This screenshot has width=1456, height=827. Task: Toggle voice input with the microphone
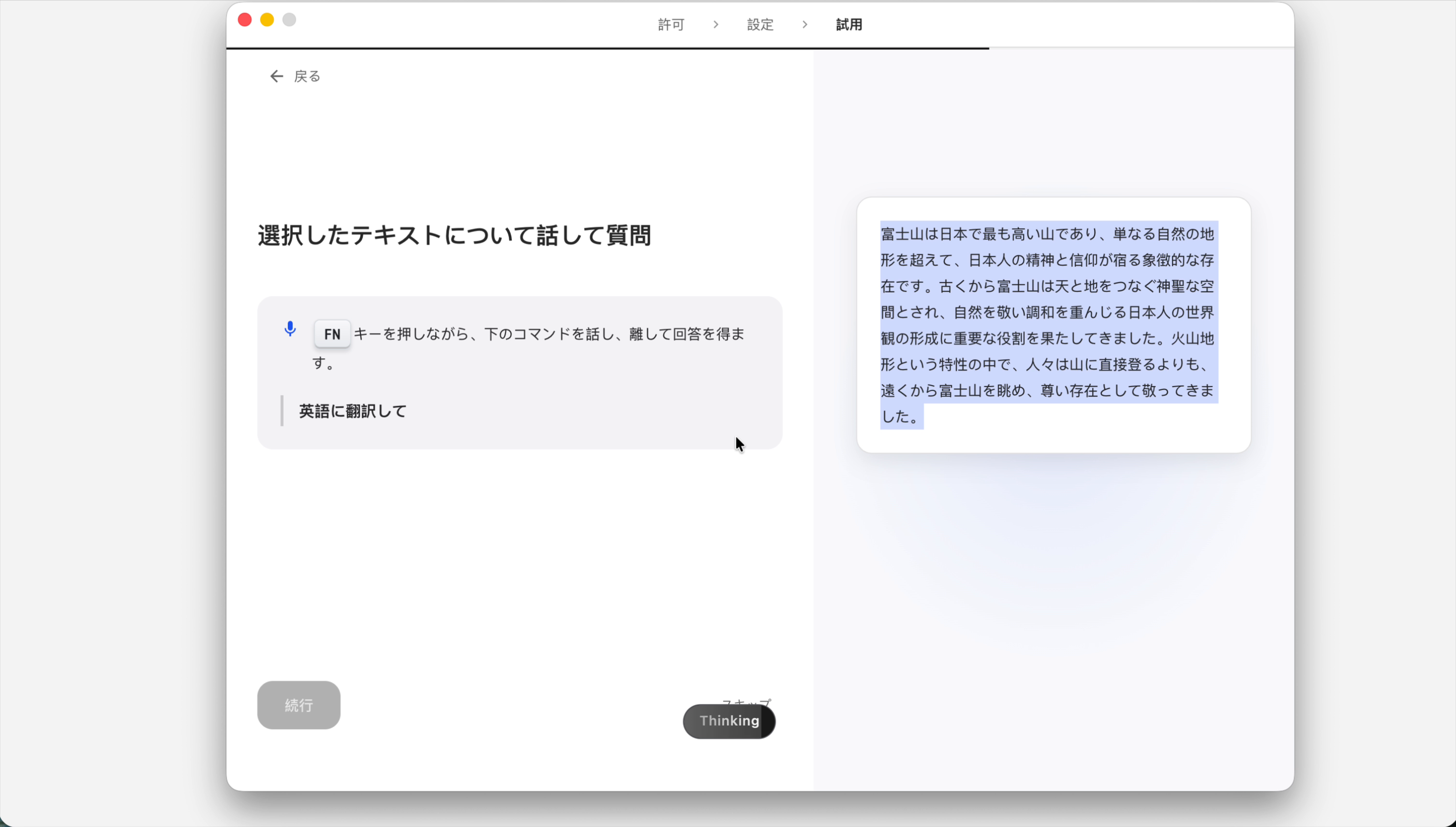290,329
